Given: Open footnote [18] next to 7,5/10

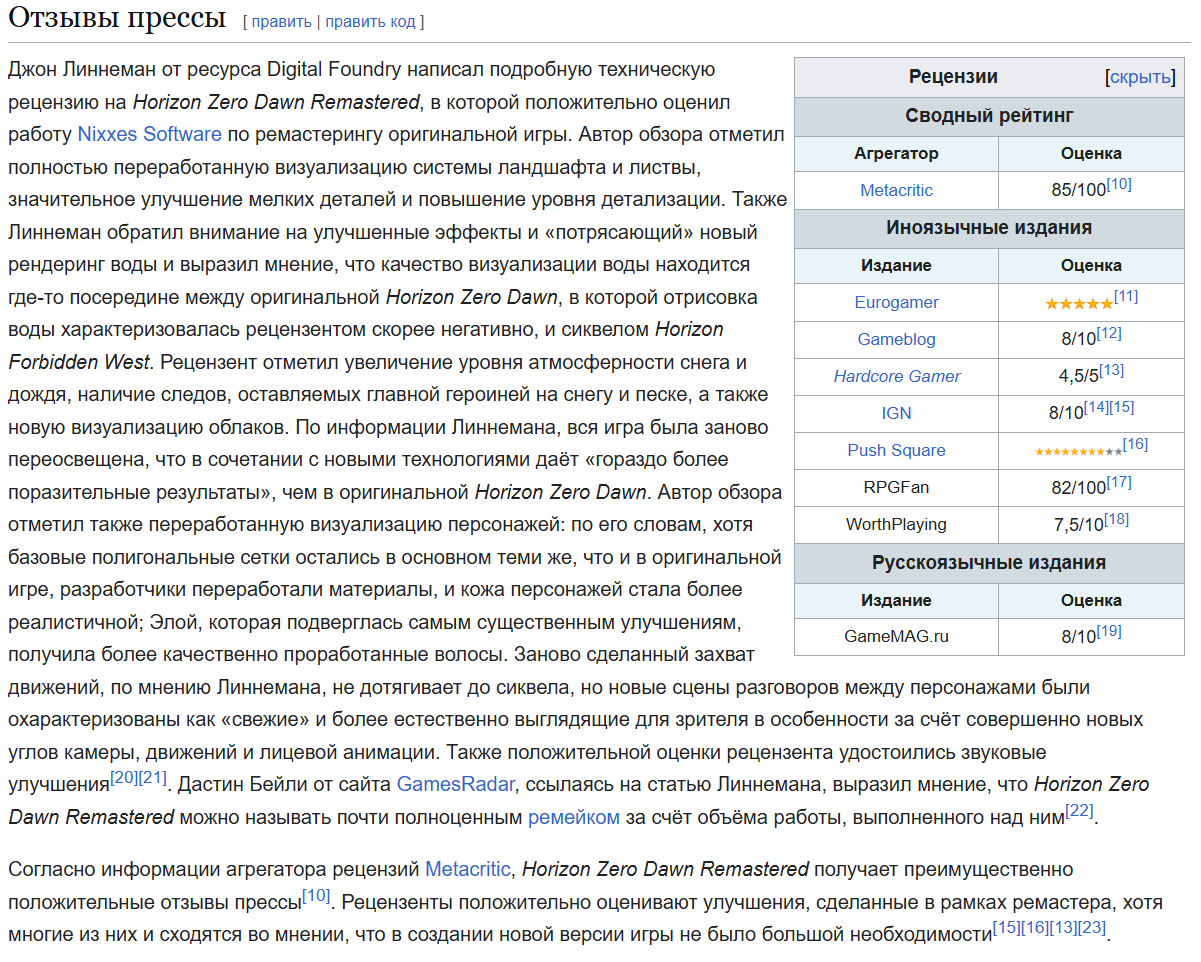Looking at the screenshot, I should [x=1116, y=518].
